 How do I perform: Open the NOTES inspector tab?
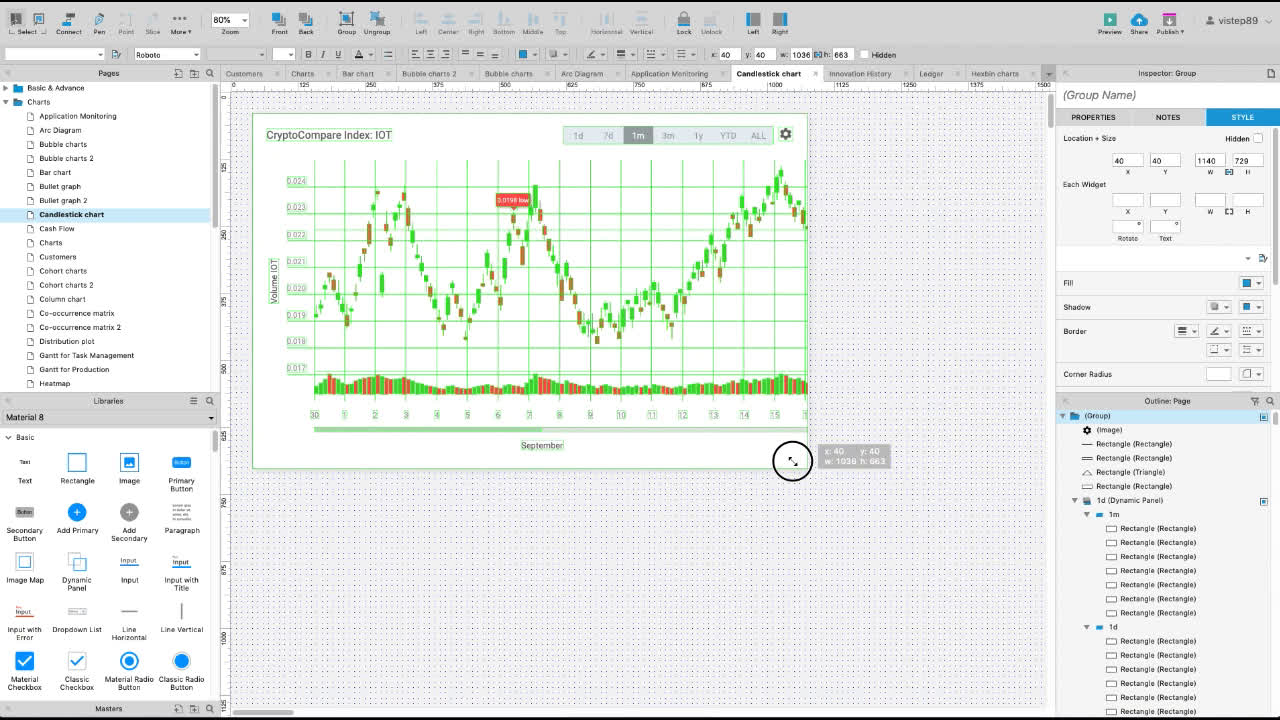click(1168, 117)
